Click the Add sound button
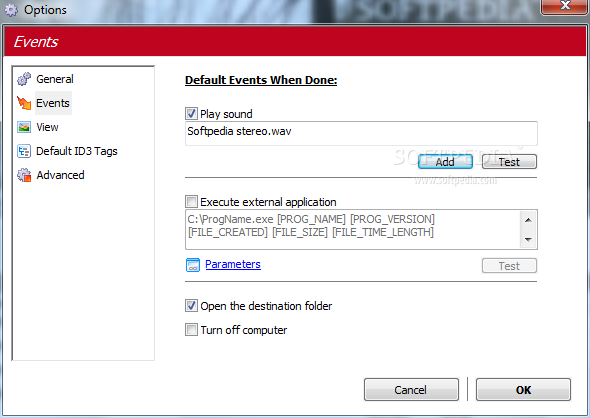This screenshot has width=590, height=418. pos(445,162)
